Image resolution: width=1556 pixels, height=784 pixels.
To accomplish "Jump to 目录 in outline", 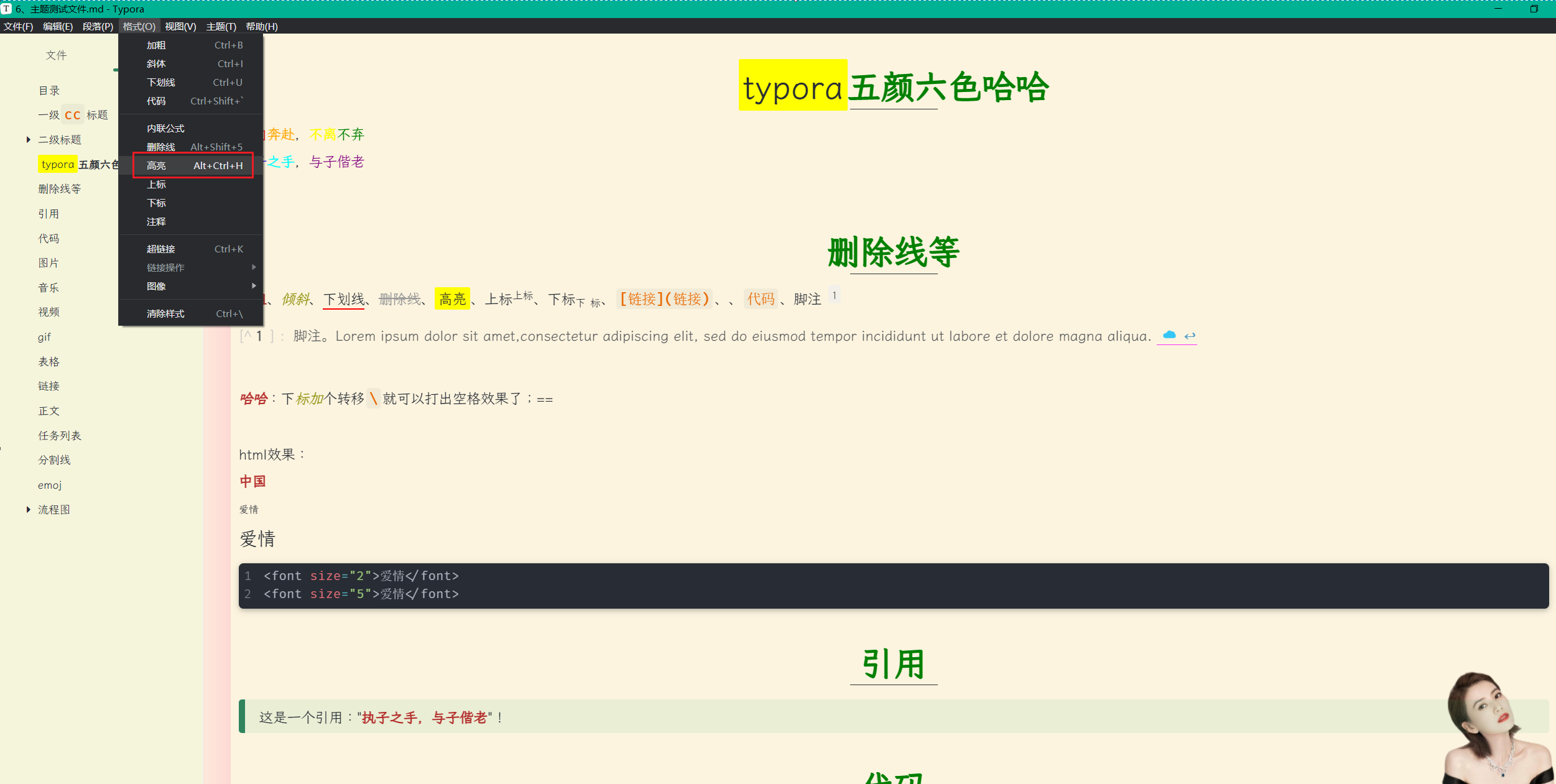I will (49, 91).
